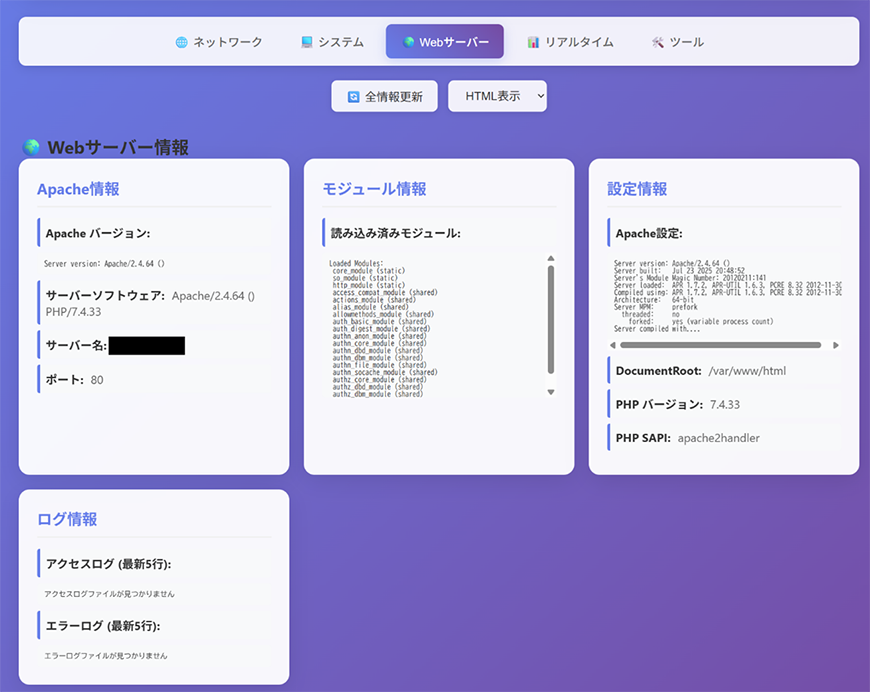Click the globe icon on the ネットワーク tab
The image size is (870, 692).
tap(181, 42)
